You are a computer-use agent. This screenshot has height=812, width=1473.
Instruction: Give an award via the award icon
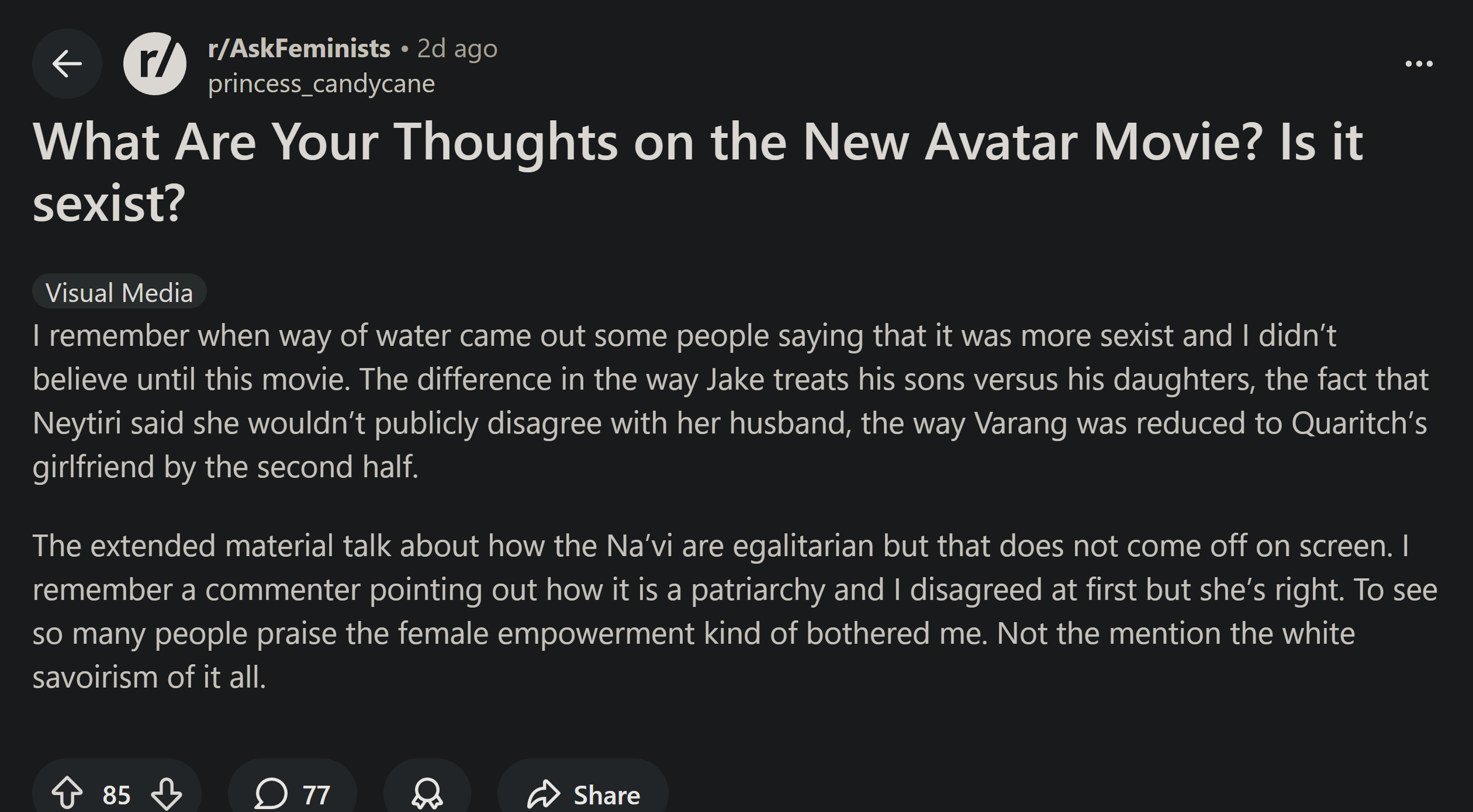pos(427,793)
